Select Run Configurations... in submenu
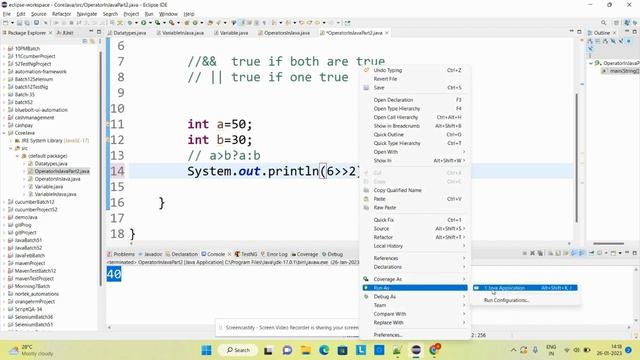Image resolution: width=640 pixels, height=360 pixels. point(507,300)
